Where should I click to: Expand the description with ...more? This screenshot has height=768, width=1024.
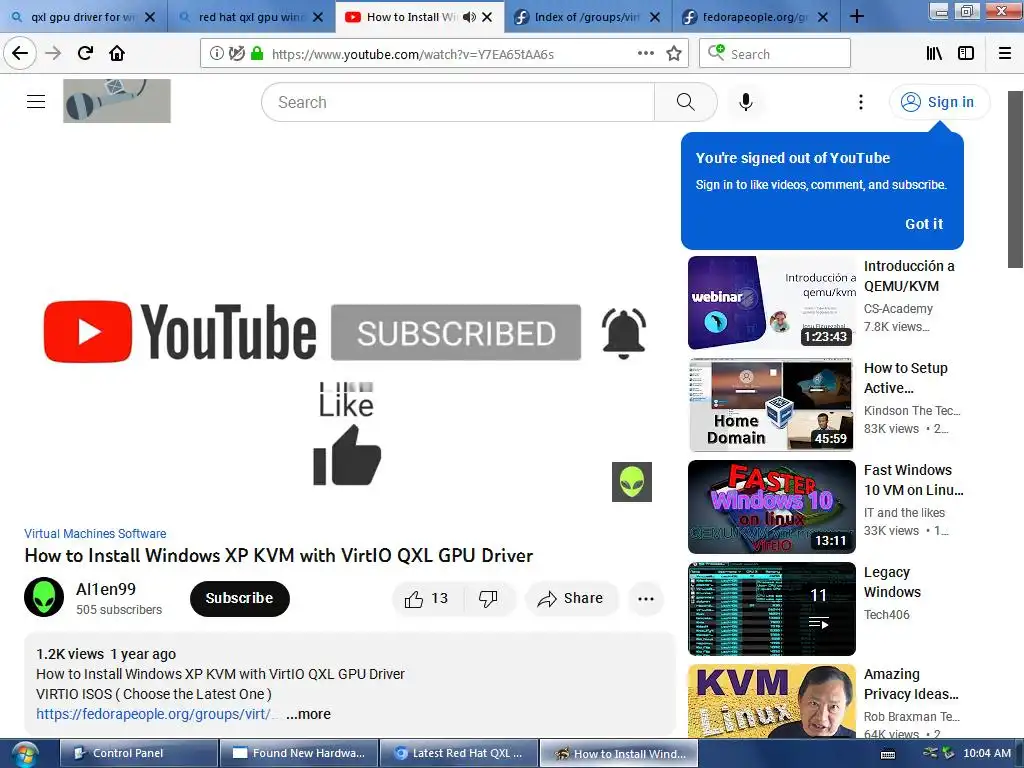308,714
